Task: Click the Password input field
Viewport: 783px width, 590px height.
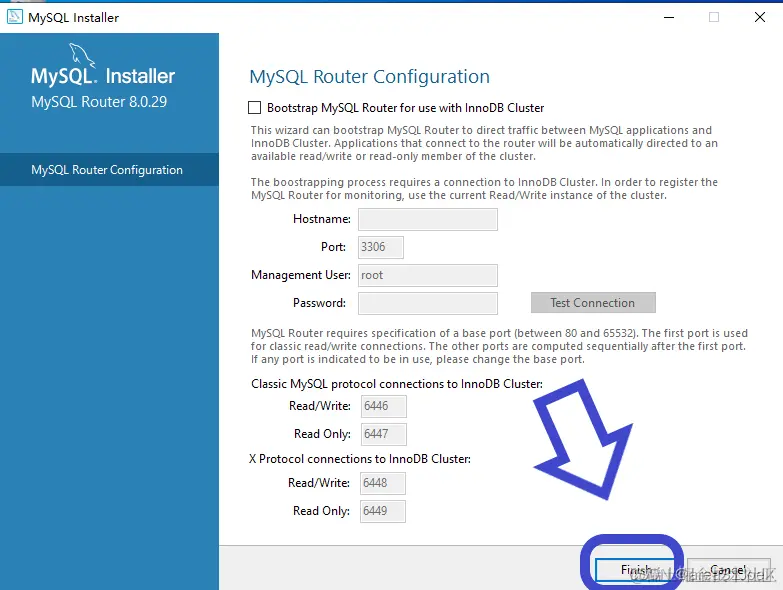Action: coord(427,303)
